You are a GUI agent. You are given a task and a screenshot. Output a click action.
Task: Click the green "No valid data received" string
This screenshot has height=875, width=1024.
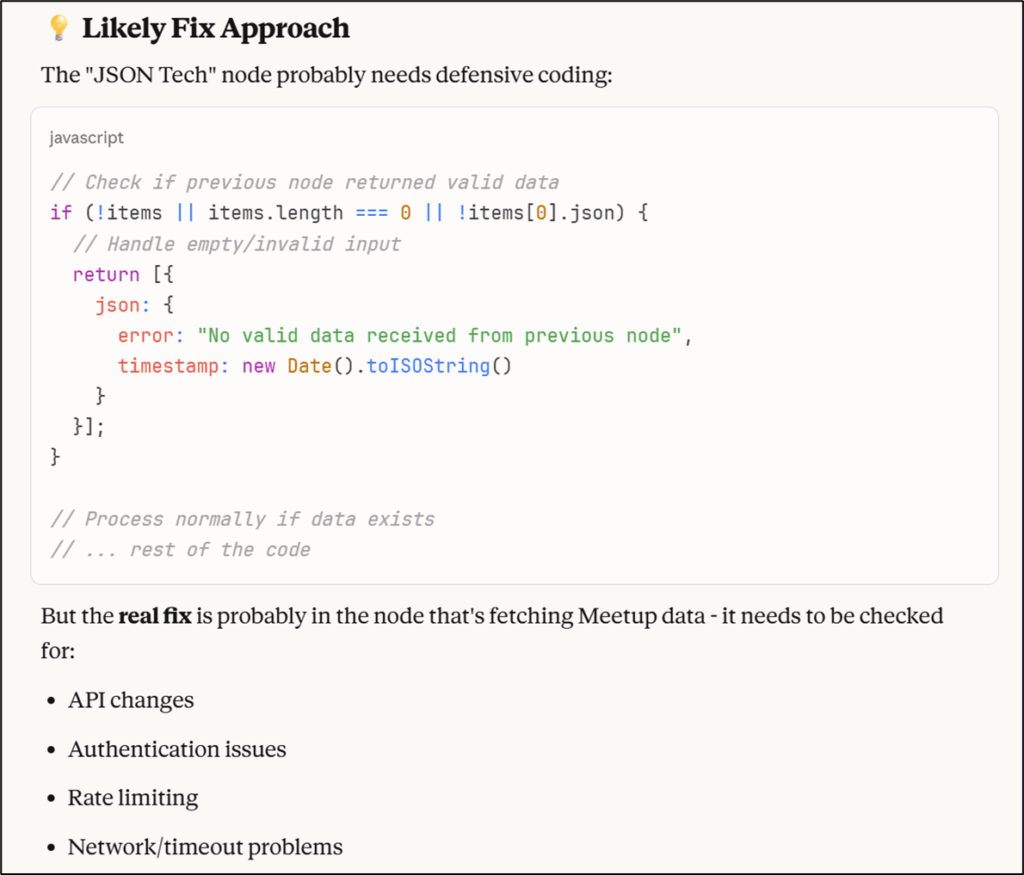click(440, 336)
